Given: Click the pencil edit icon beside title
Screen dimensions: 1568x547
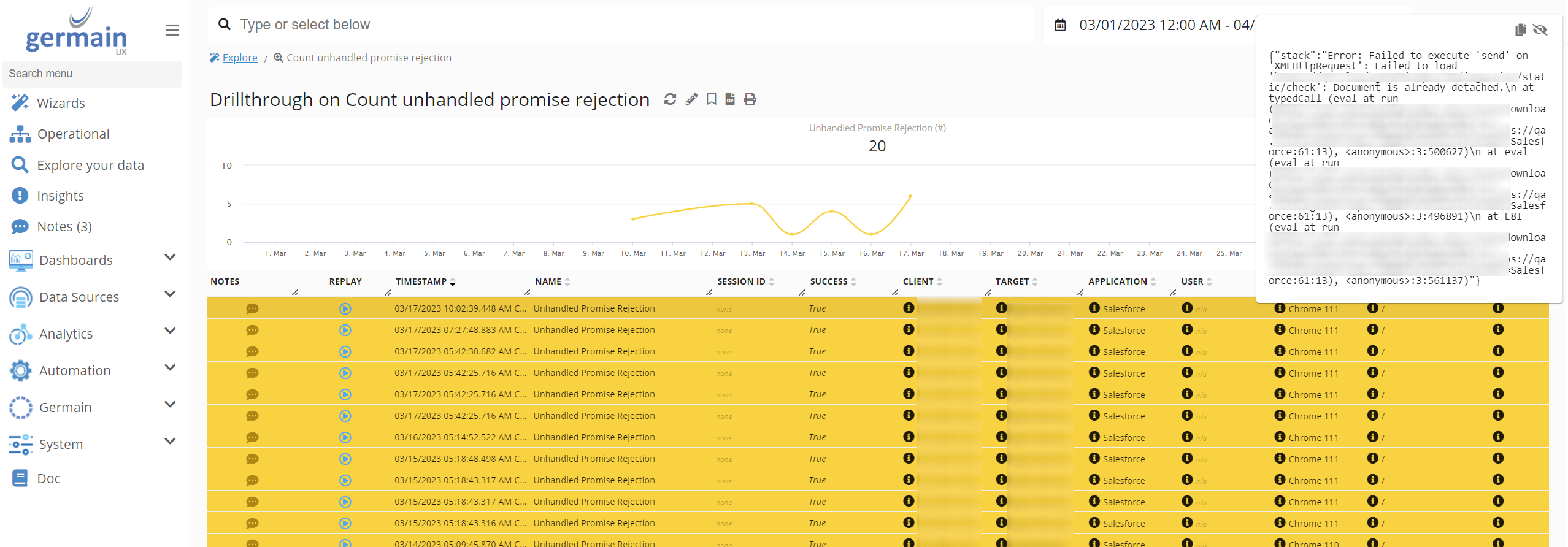Looking at the screenshot, I should pos(691,99).
